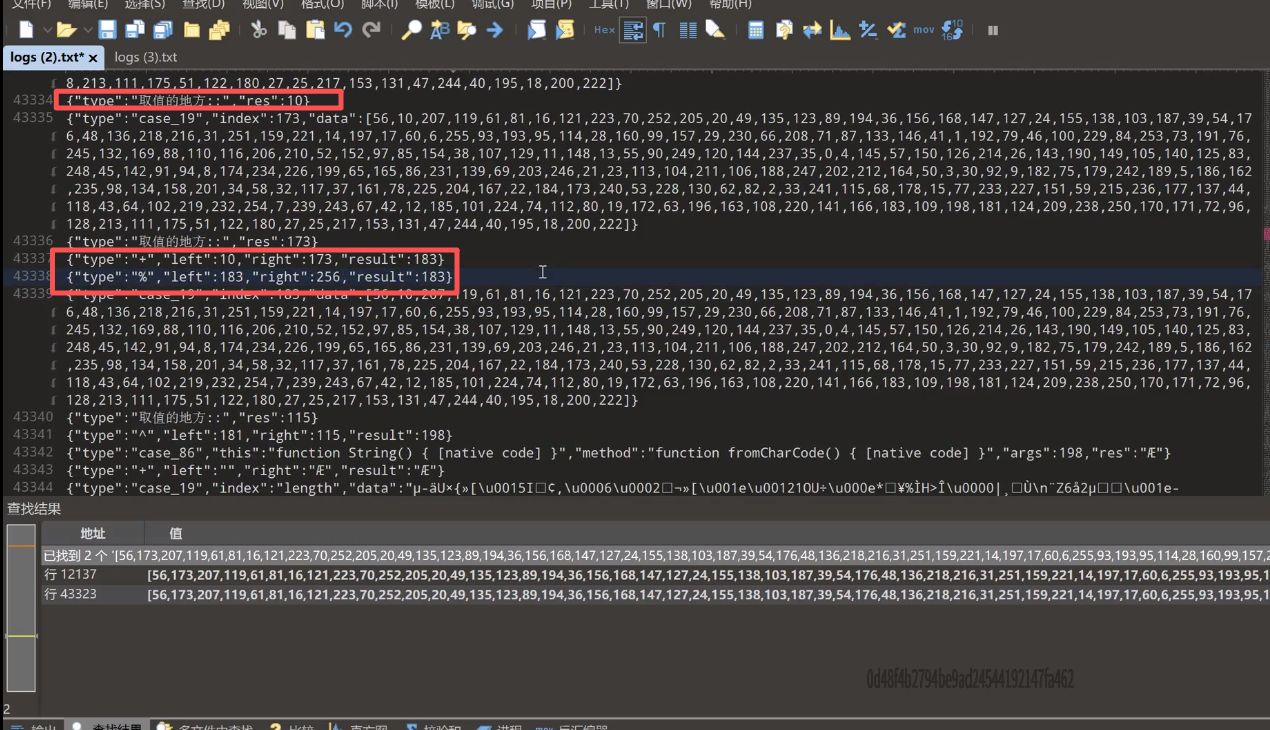
Task: Select result row 行 12137
Action: (x=656, y=575)
